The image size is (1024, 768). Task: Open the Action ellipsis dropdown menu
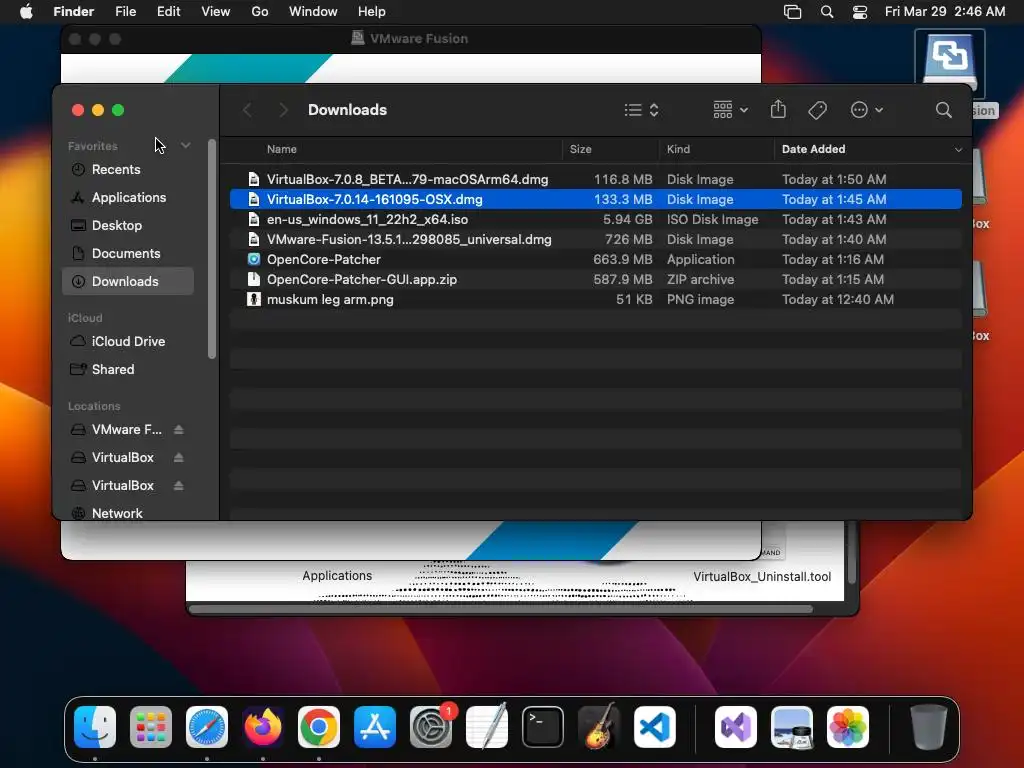tap(867, 110)
